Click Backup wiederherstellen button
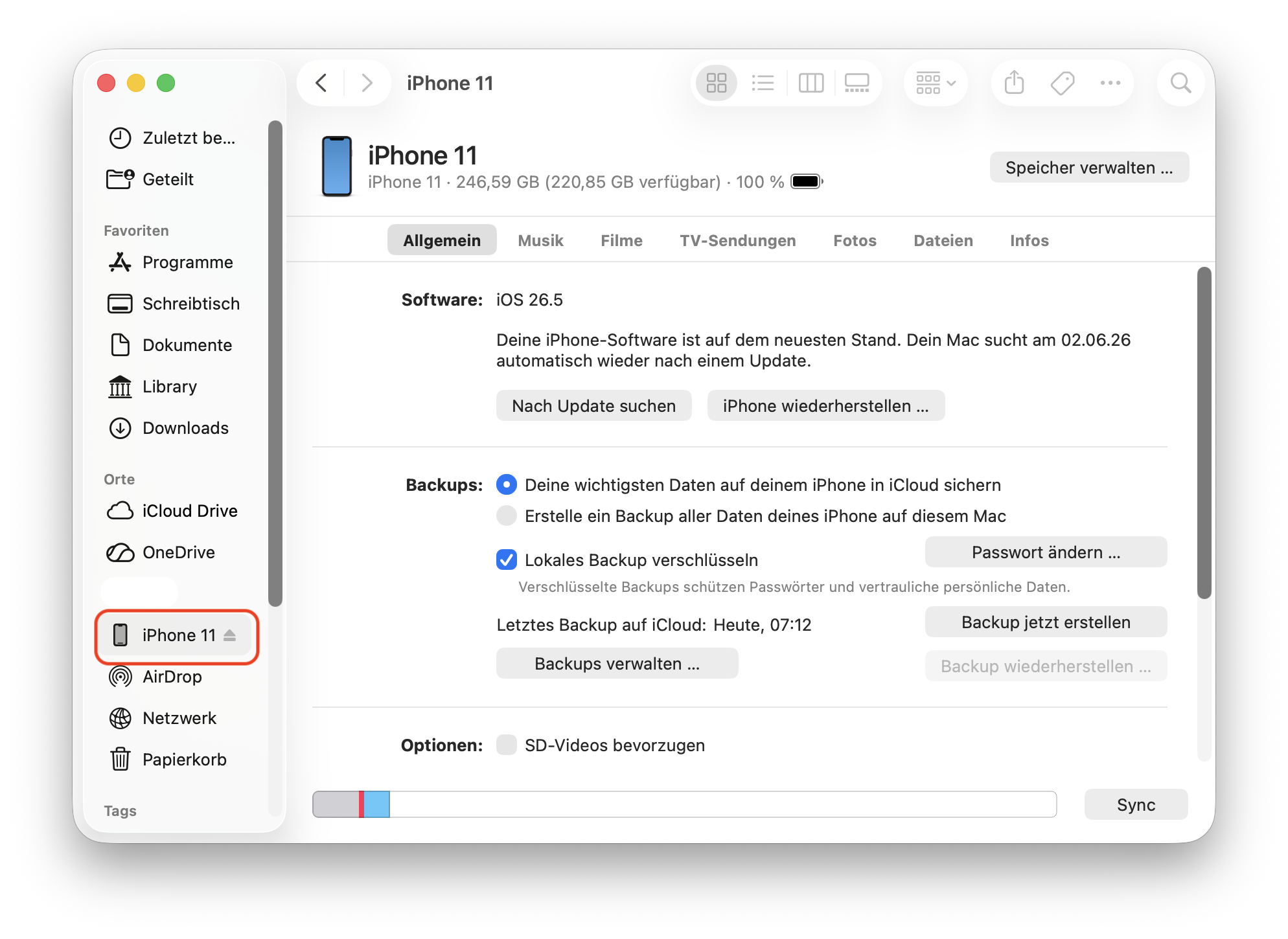The height and width of the screenshot is (939, 1288). 1046,666
